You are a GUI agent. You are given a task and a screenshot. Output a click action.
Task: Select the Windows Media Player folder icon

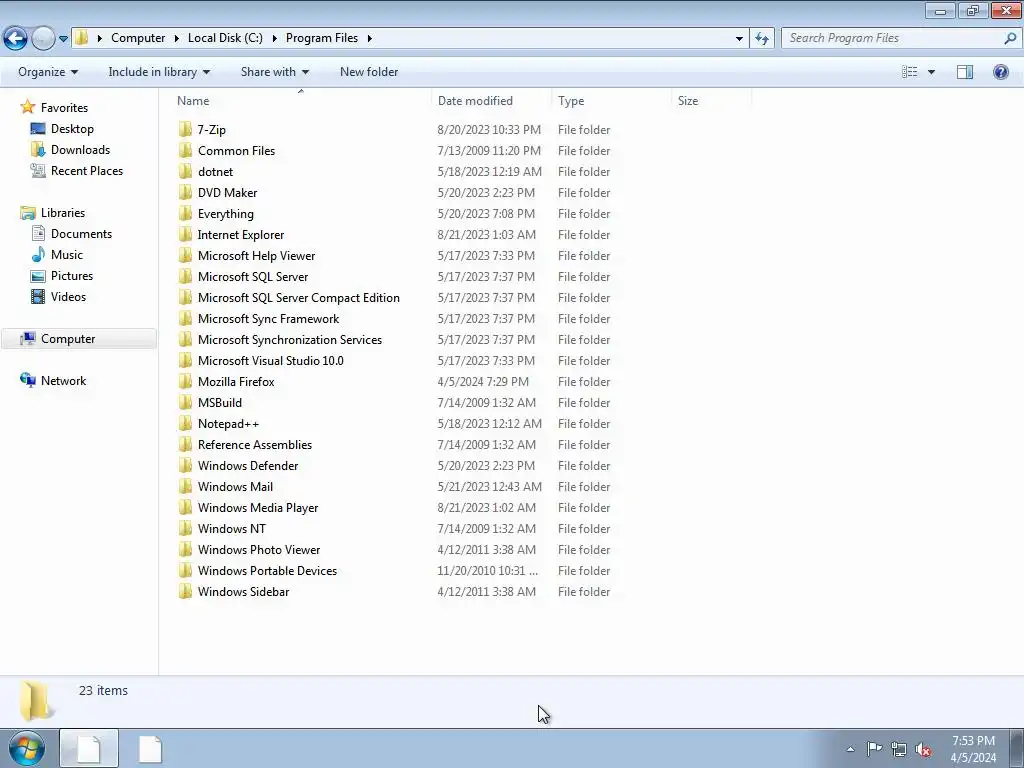185,507
